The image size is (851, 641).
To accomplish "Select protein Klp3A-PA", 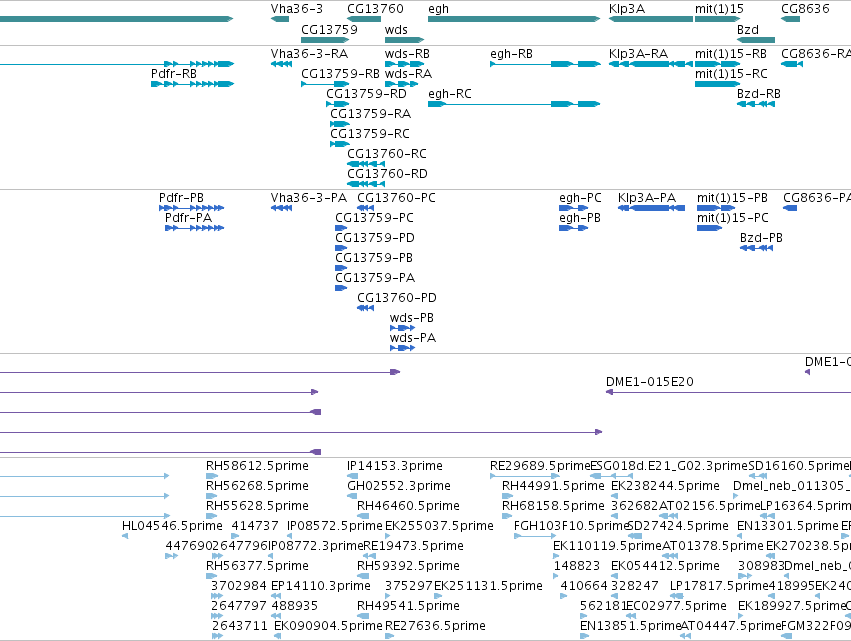I will point(647,198).
